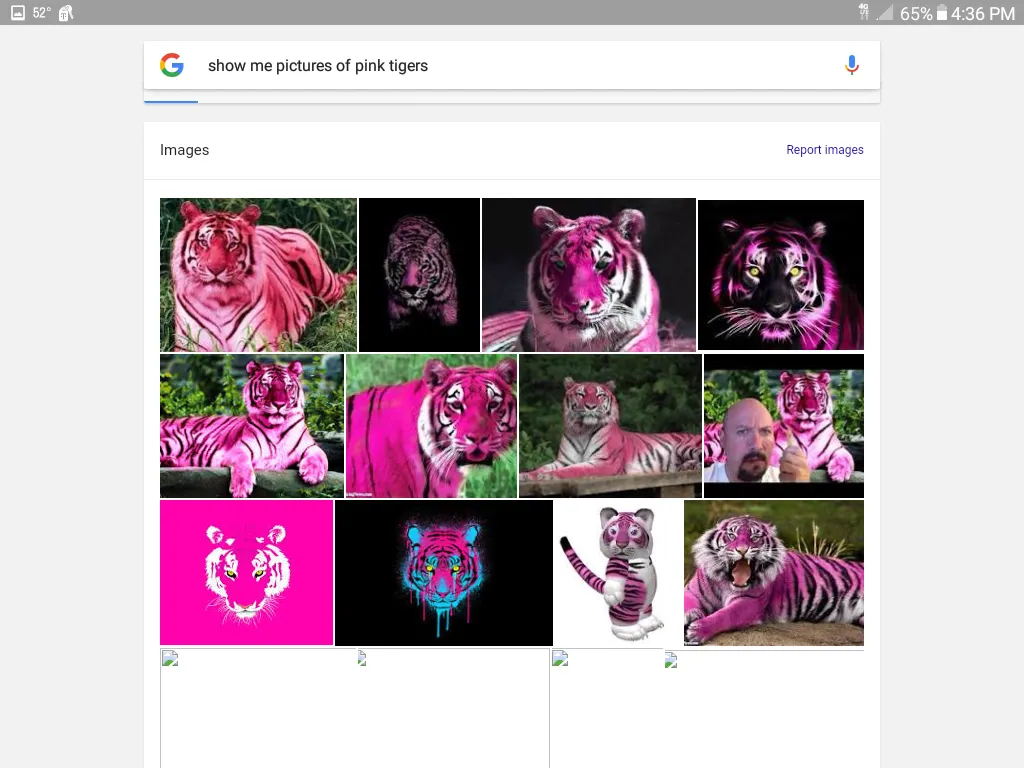Screen dimensions: 1024x768
Task: Tap the clock showing 4:36 PM
Action: pos(982,14)
